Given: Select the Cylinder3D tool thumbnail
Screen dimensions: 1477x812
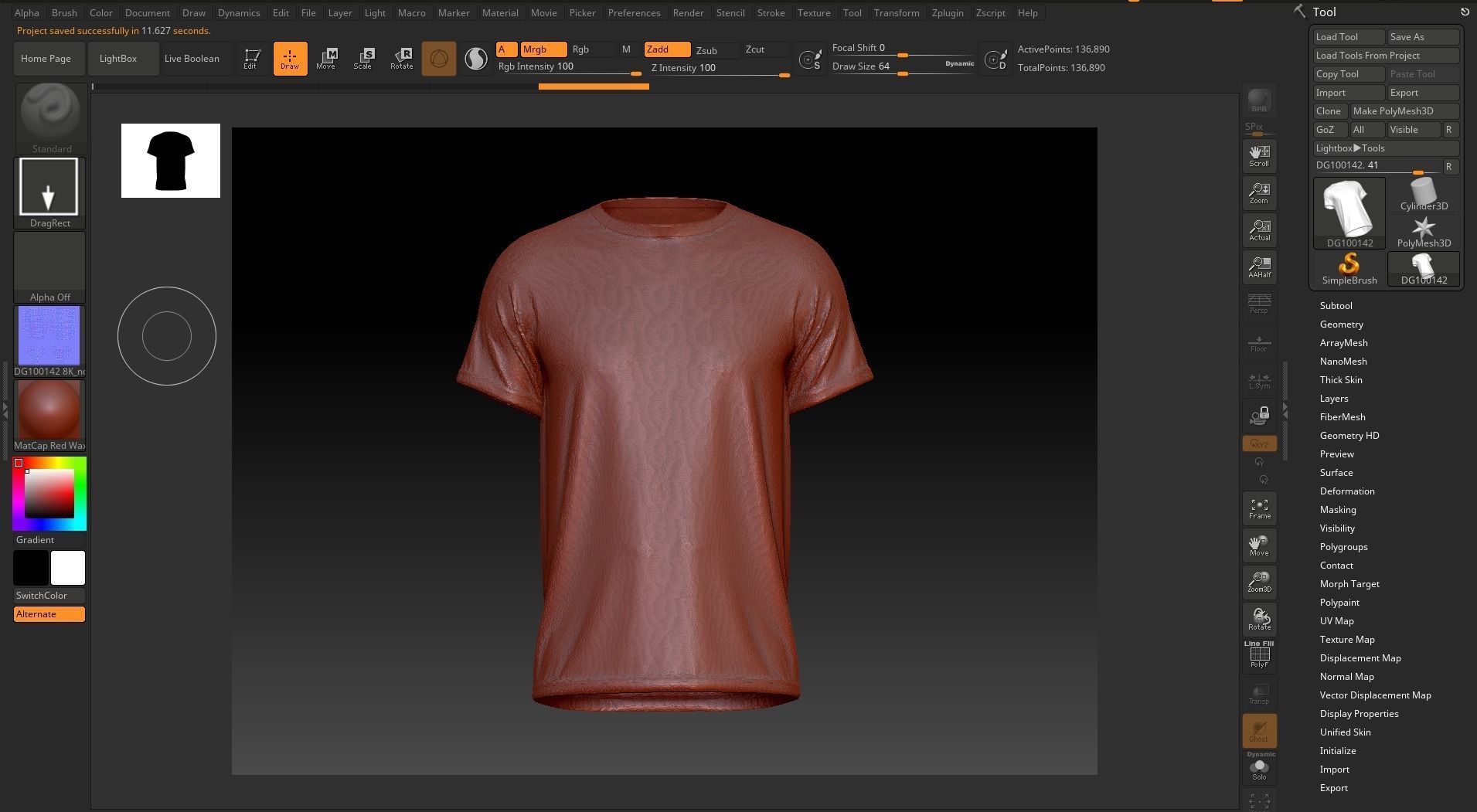Looking at the screenshot, I should (x=1424, y=195).
